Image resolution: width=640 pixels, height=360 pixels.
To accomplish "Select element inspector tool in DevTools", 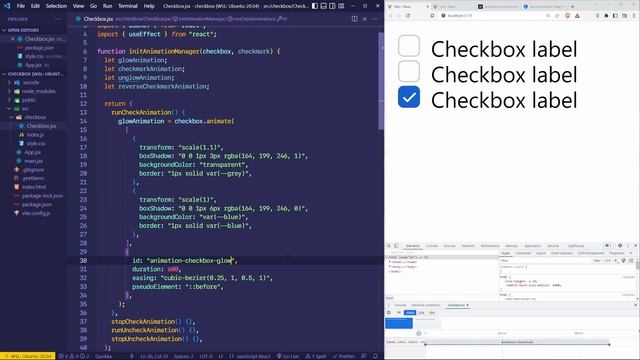I will (389, 246).
